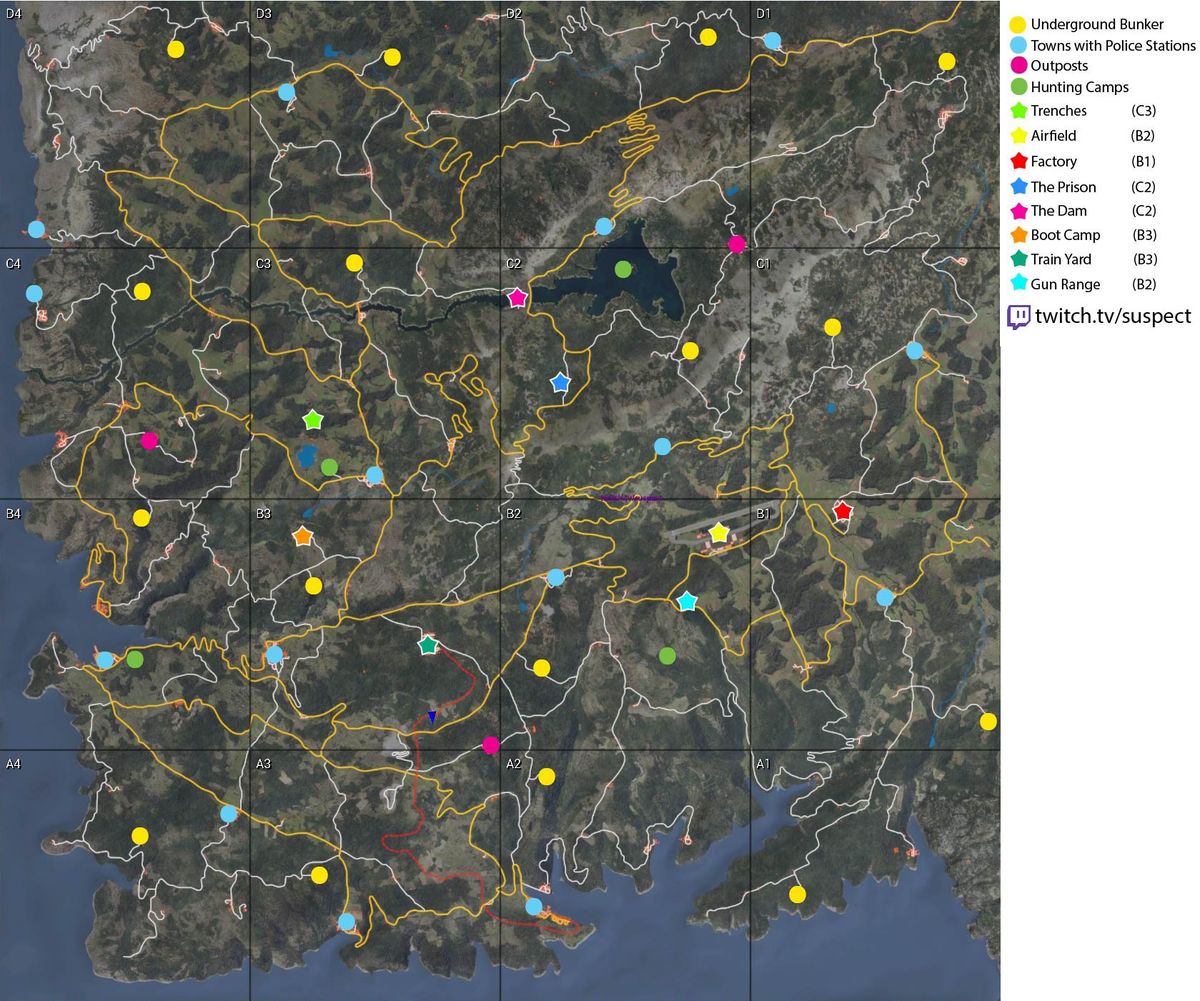Select the green Hunting Camp dot near the lake in C2
The width and height of the screenshot is (1200, 1001).
pos(621,268)
